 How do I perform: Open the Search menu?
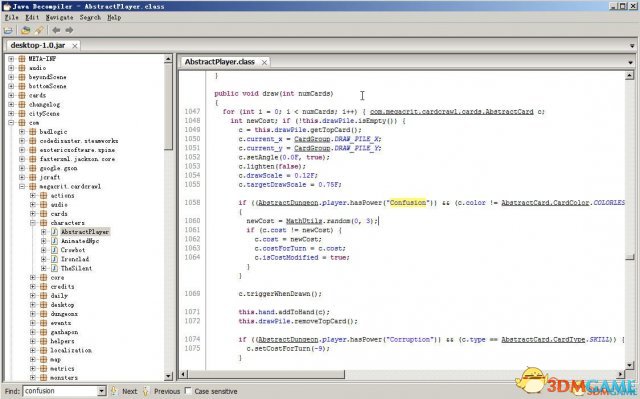click(x=90, y=17)
